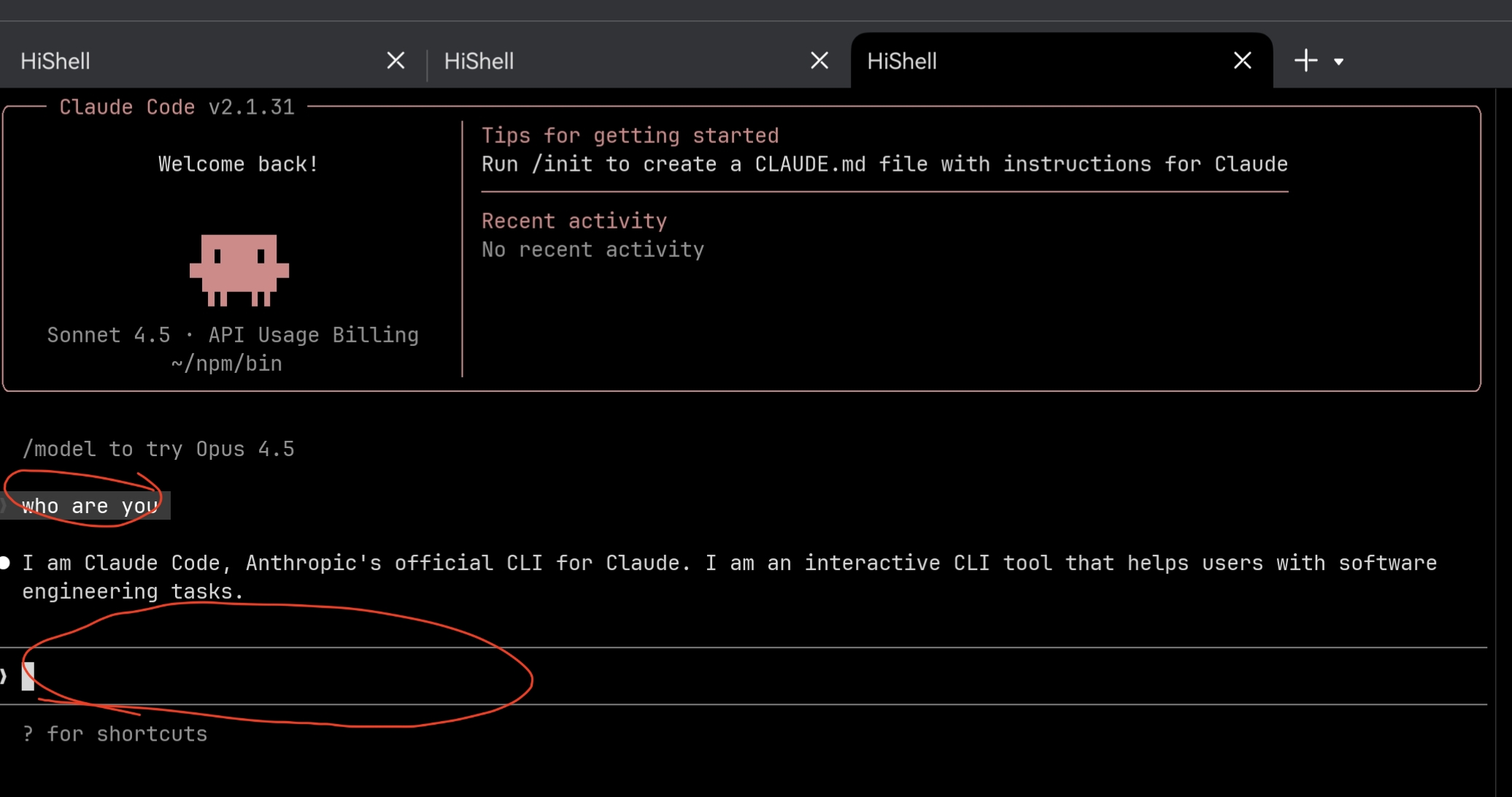This screenshot has height=797, width=1512.
Task: Click the terminal's right-edge scrollbar
Action: tap(1503, 438)
